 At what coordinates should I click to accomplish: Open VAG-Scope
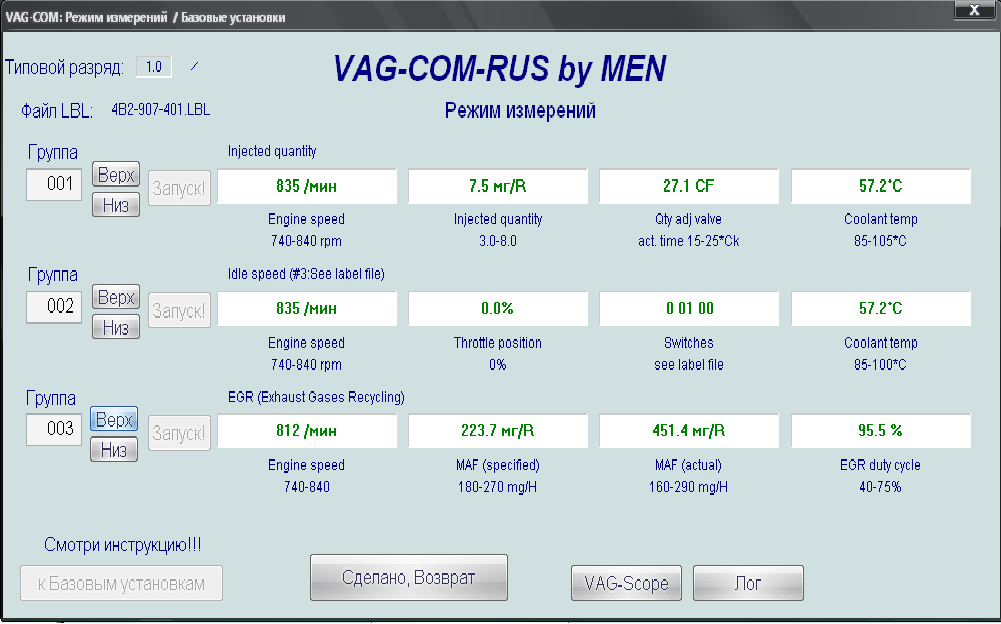pos(626,583)
